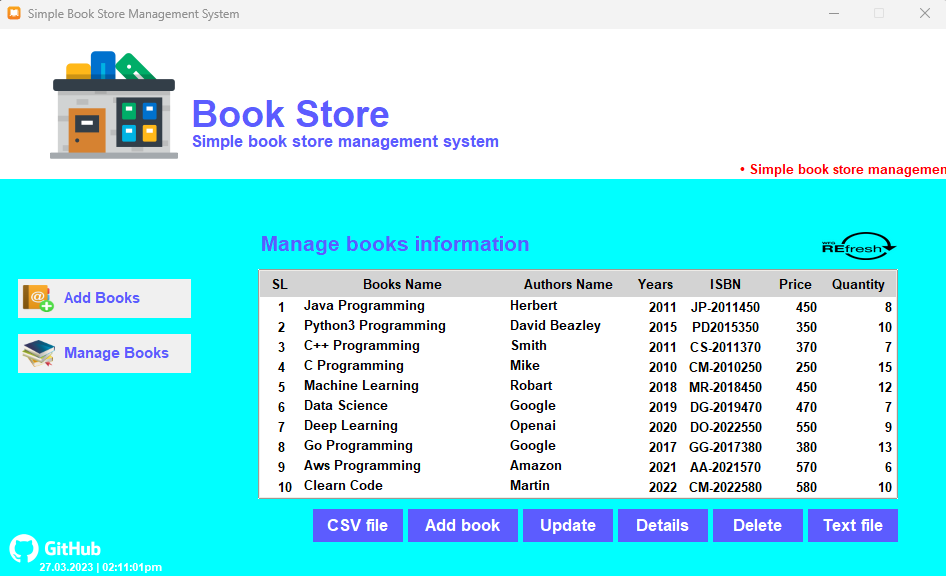
Task: Click the date and time label
Action: point(101,567)
